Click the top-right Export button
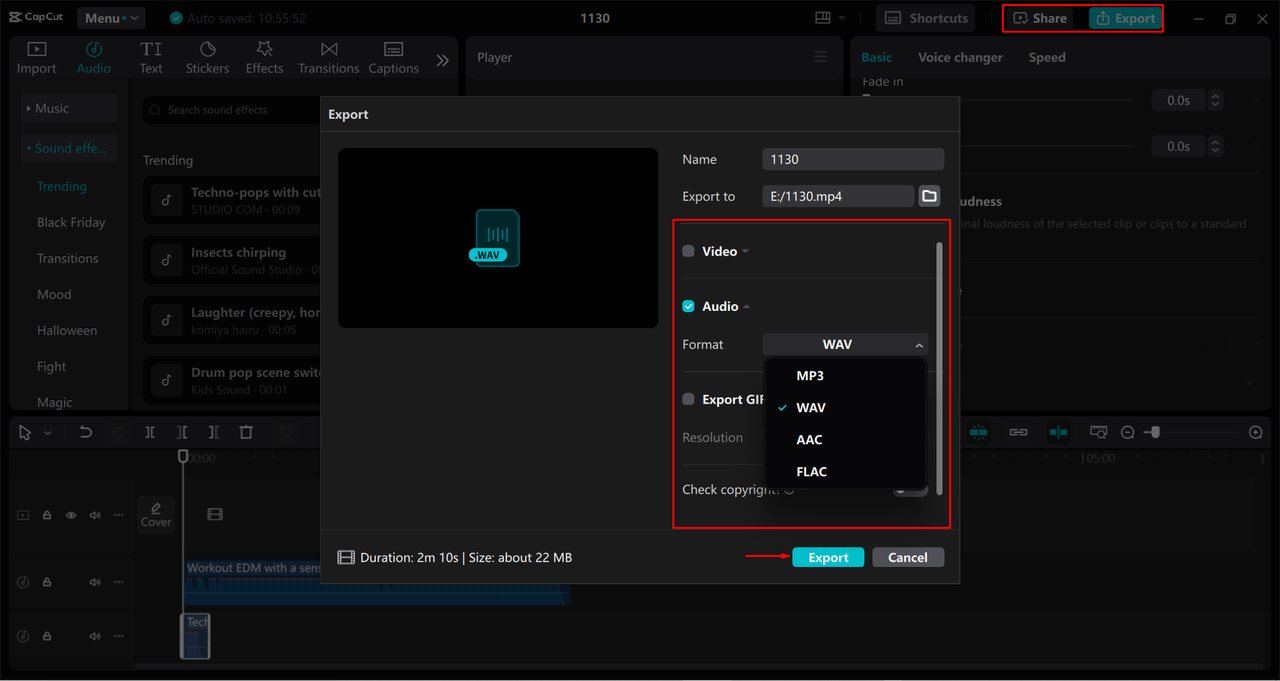 tap(1125, 18)
